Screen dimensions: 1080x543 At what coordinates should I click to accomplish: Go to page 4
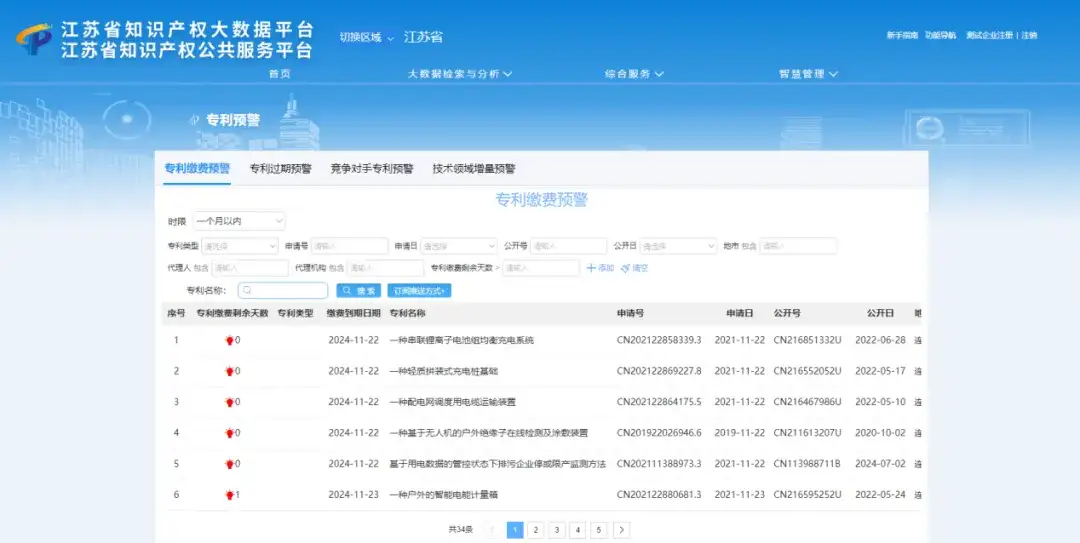click(578, 530)
